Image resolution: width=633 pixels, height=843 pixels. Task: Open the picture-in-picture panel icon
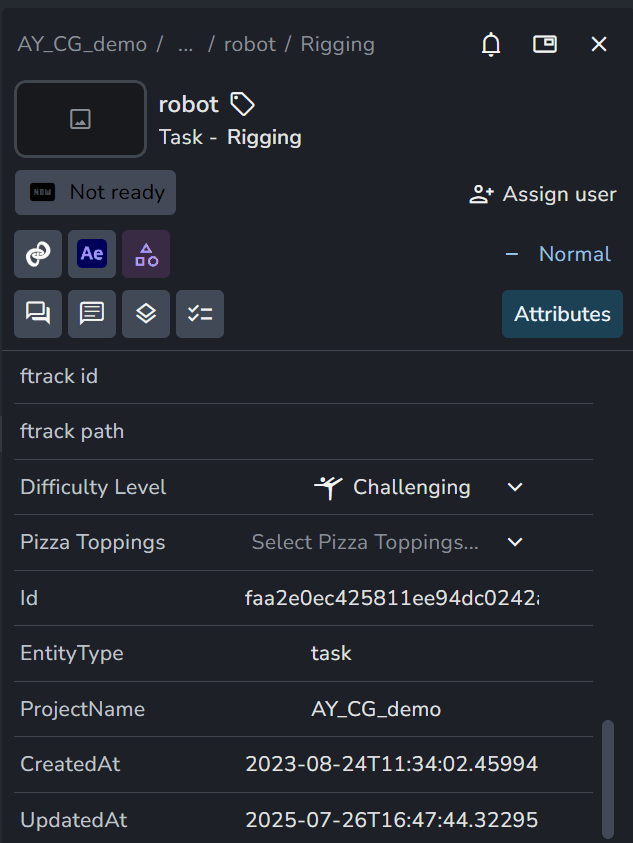pos(544,44)
